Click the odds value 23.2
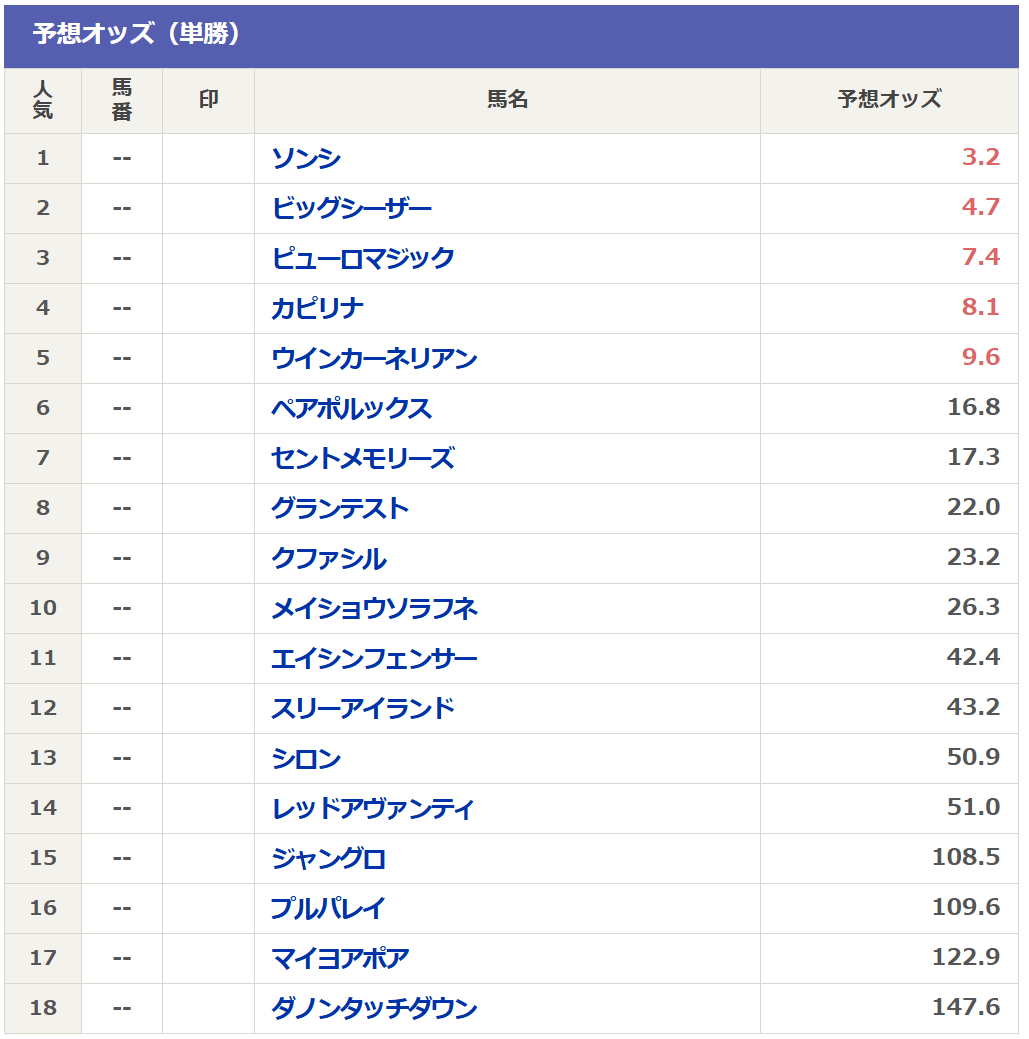Image resolution: width=1029 pixels, height=1039 pixels. (x=973, y=558)
